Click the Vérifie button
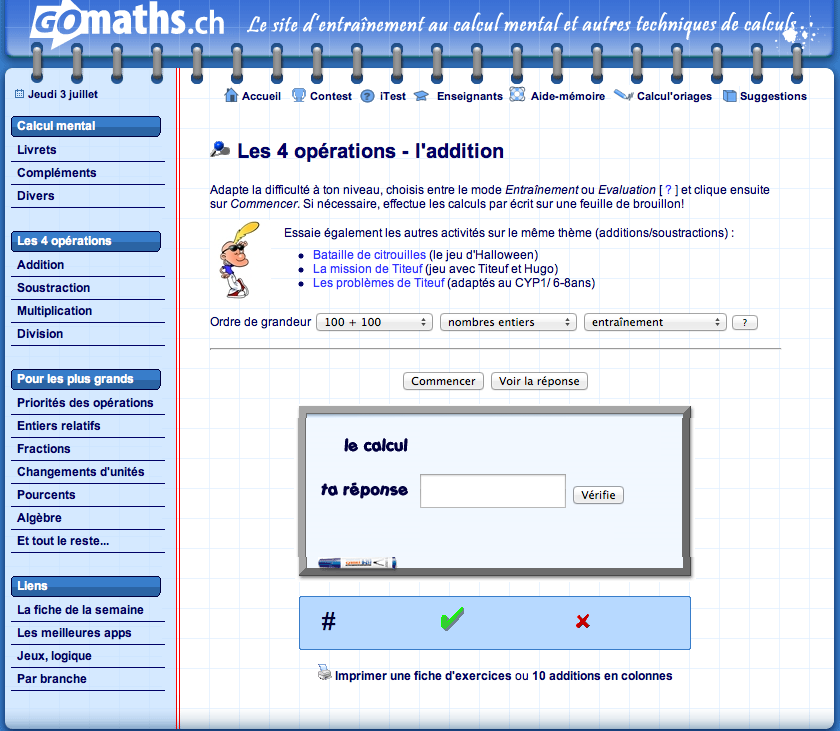 tap(598, 495)
